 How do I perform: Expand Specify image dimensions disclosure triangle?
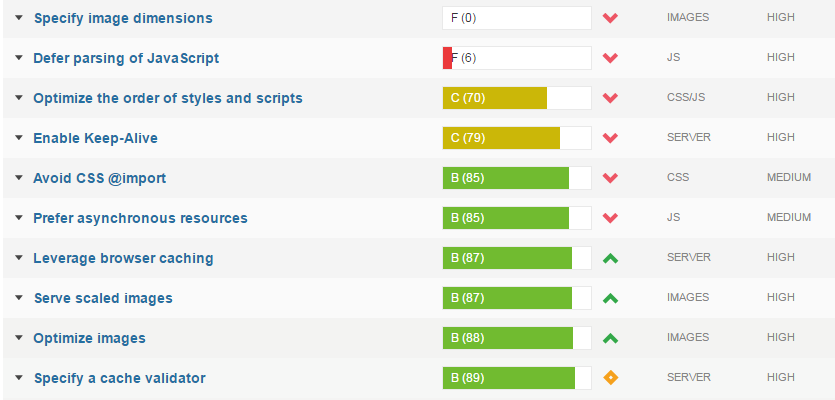[19, 18]
